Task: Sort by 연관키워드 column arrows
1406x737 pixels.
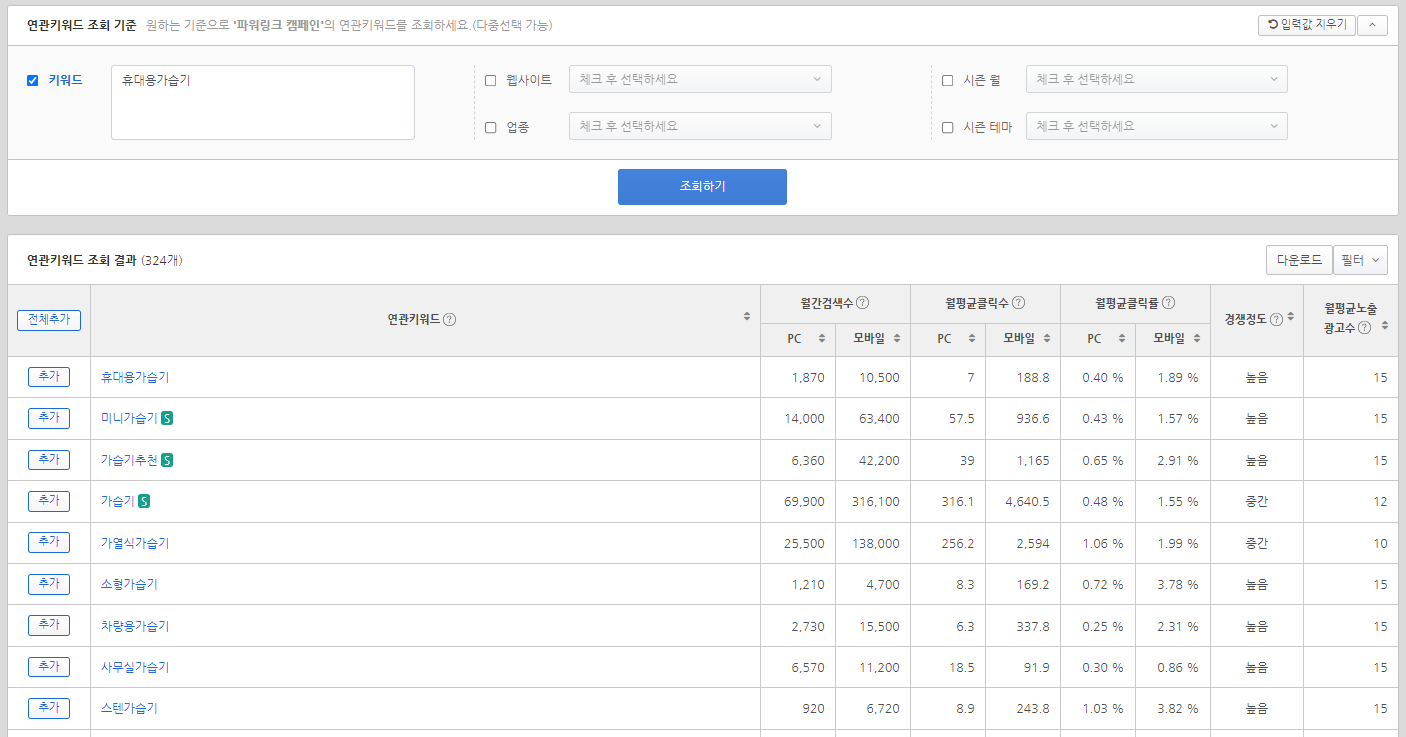Action: 747,316
